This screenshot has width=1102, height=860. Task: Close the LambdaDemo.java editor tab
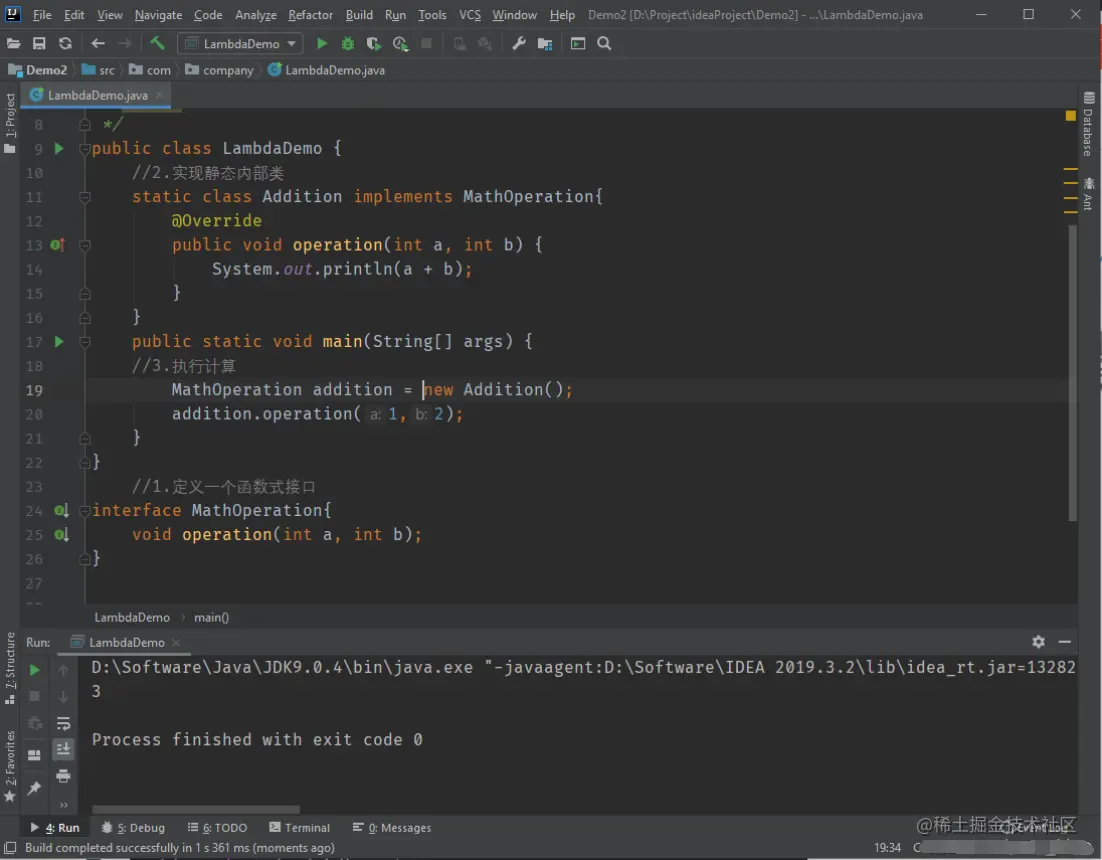pyautogui.click(x=159, y=95)
